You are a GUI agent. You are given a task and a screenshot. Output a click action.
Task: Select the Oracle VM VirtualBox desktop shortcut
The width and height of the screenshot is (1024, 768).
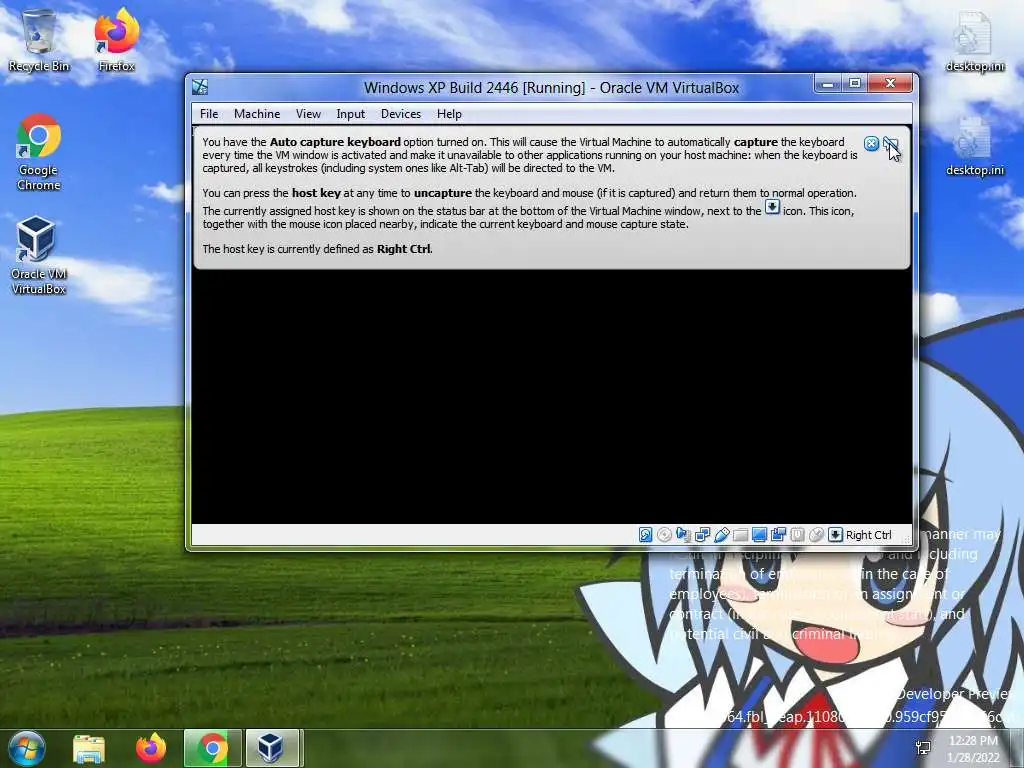point(39,256)
